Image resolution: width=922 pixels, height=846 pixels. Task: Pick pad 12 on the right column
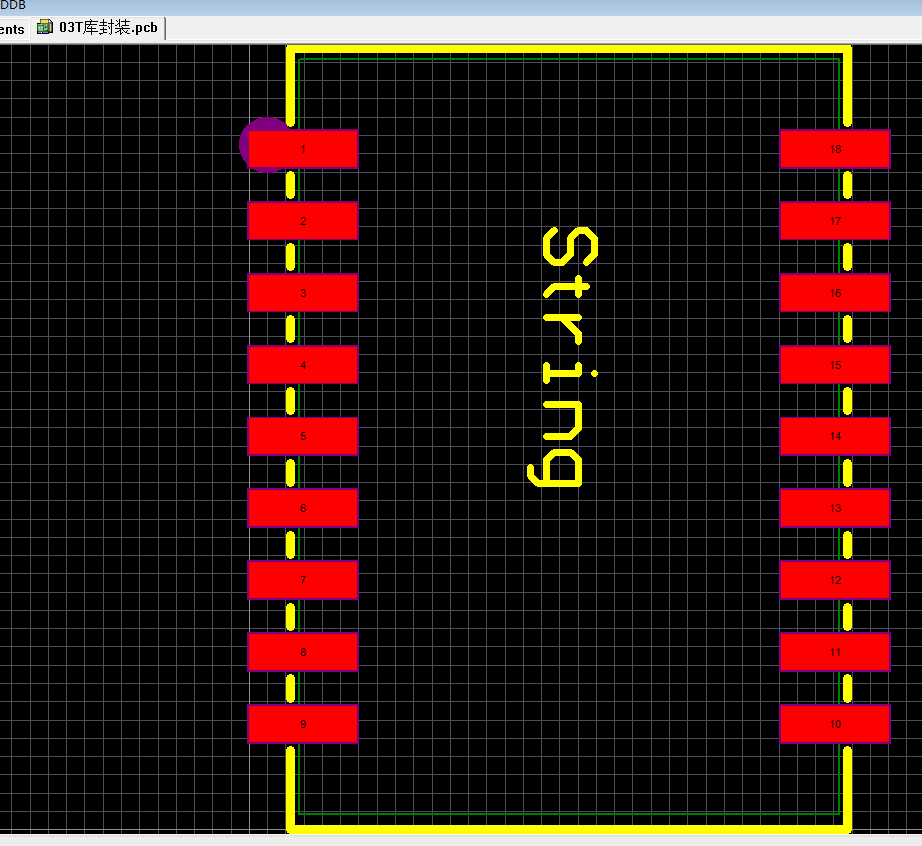835,580
